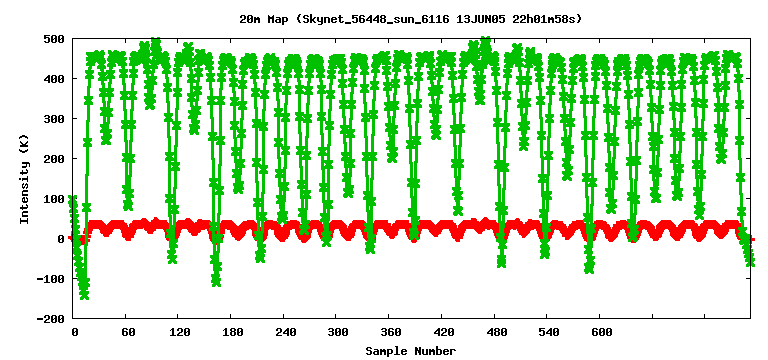Click the 420 tick label on x-axis

(444, 333)
